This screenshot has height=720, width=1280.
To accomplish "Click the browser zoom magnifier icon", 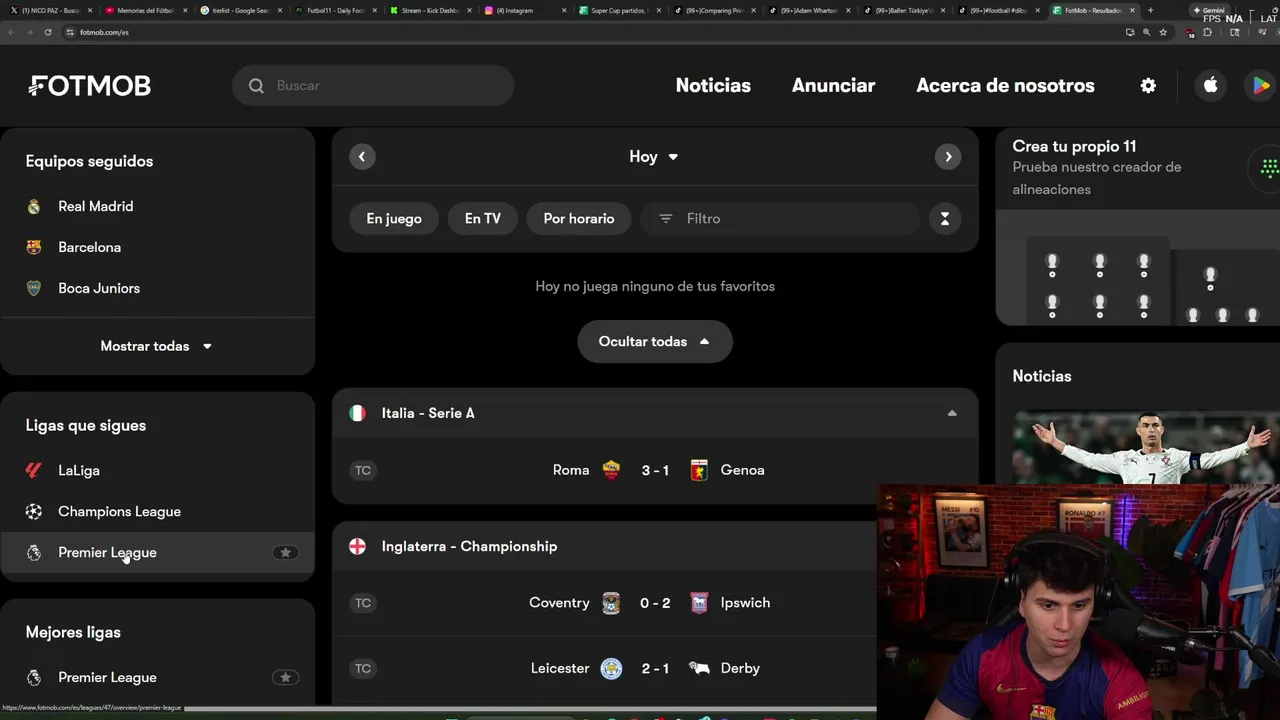I will tap(1146, 32).
